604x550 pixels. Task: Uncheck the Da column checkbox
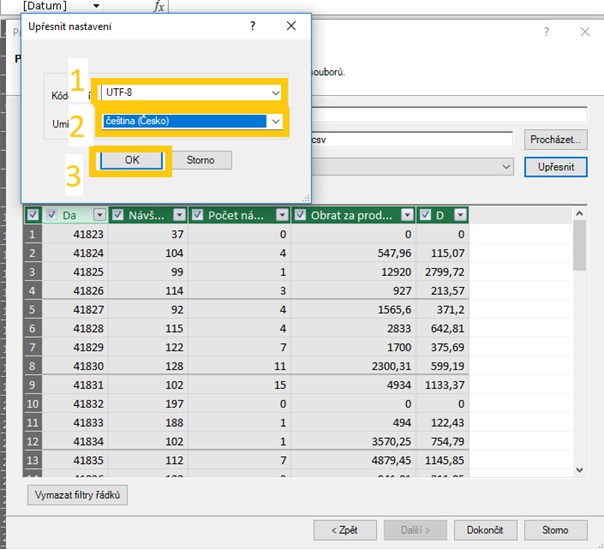tap(52, 215)
